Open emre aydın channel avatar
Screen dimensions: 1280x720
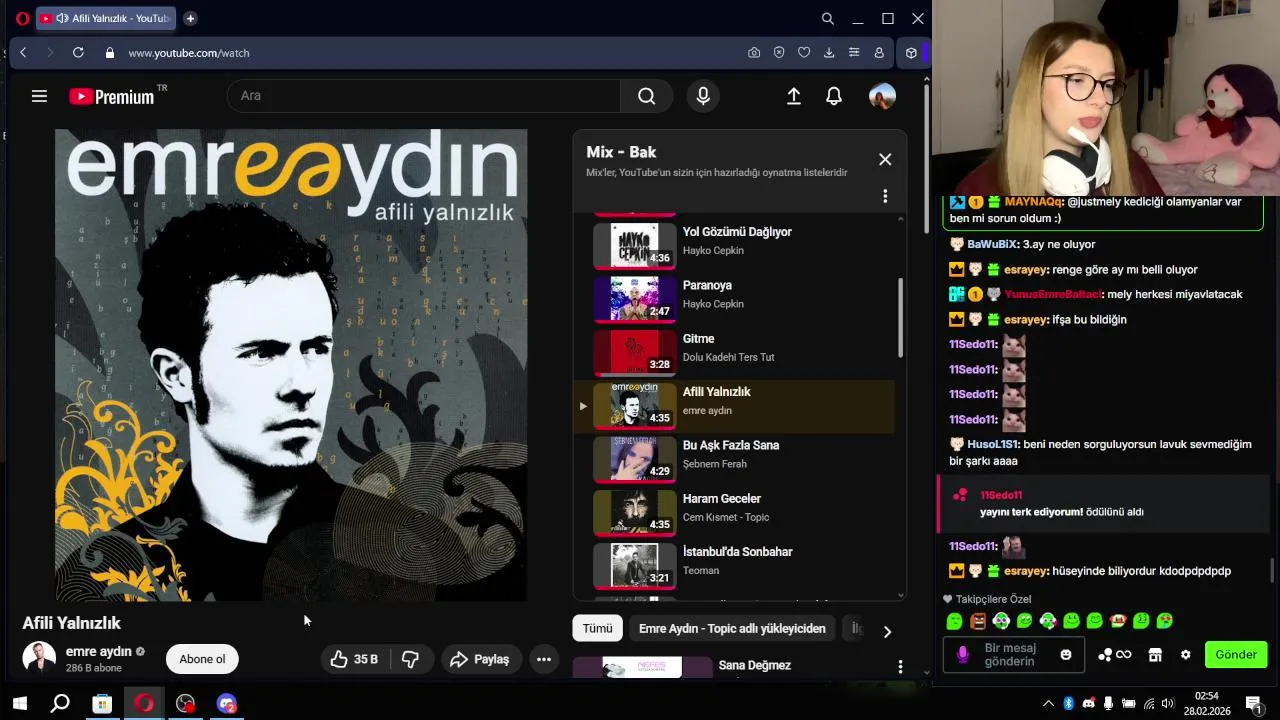click(x=39, y=658)
